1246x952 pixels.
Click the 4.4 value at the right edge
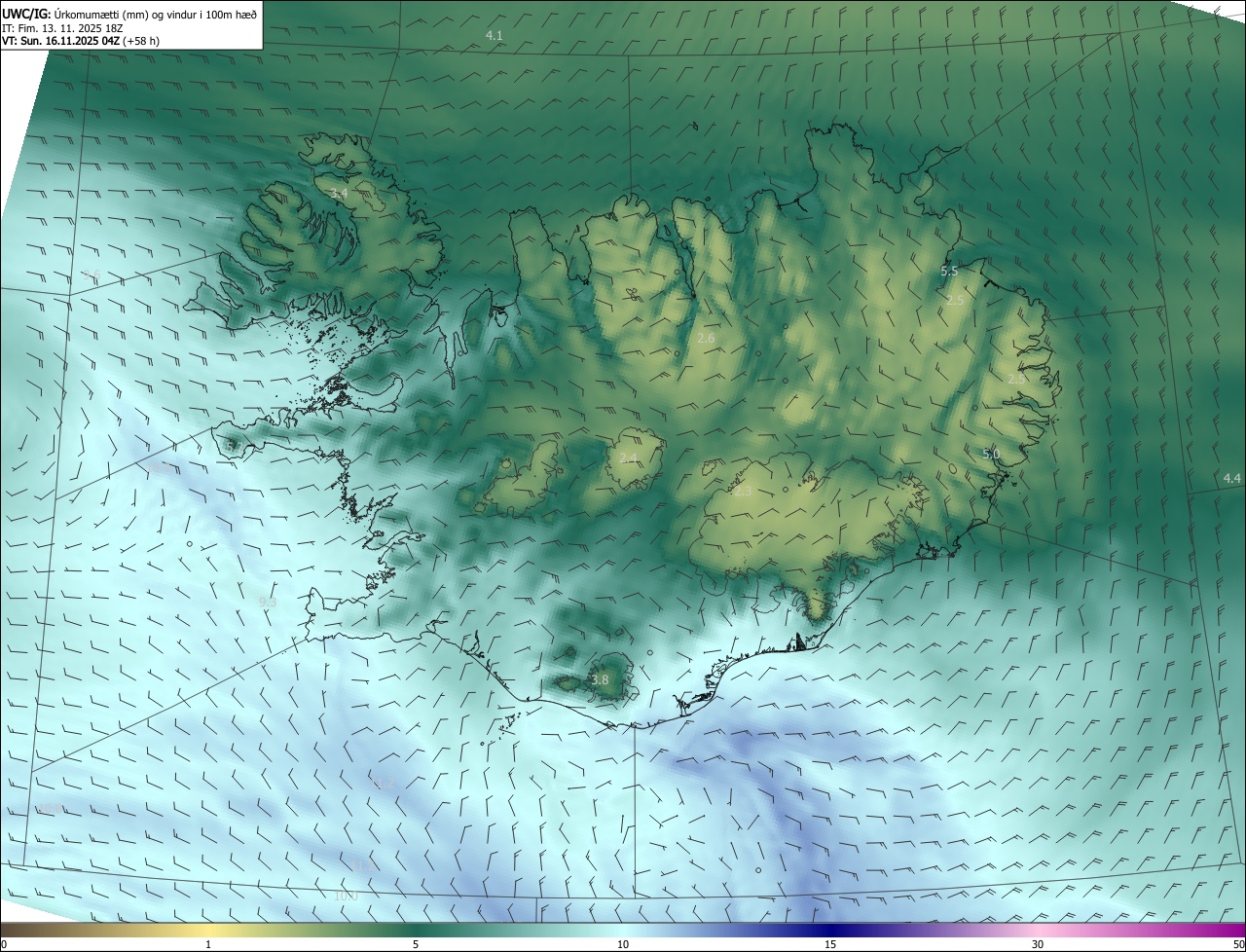coord(1232,478)
